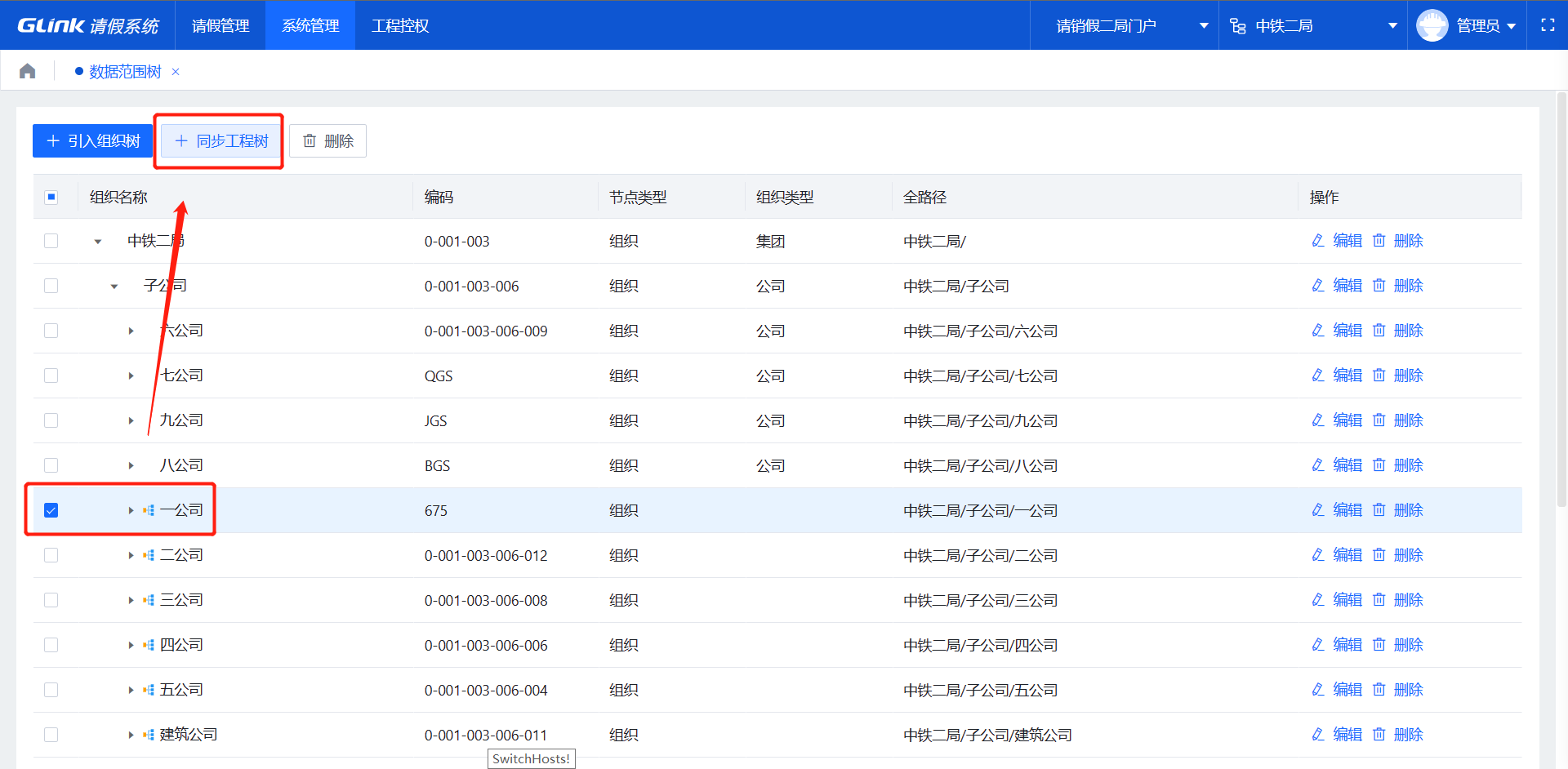
Task: Expand the 三公司 tree node
Action: click(x=131, y=600)
